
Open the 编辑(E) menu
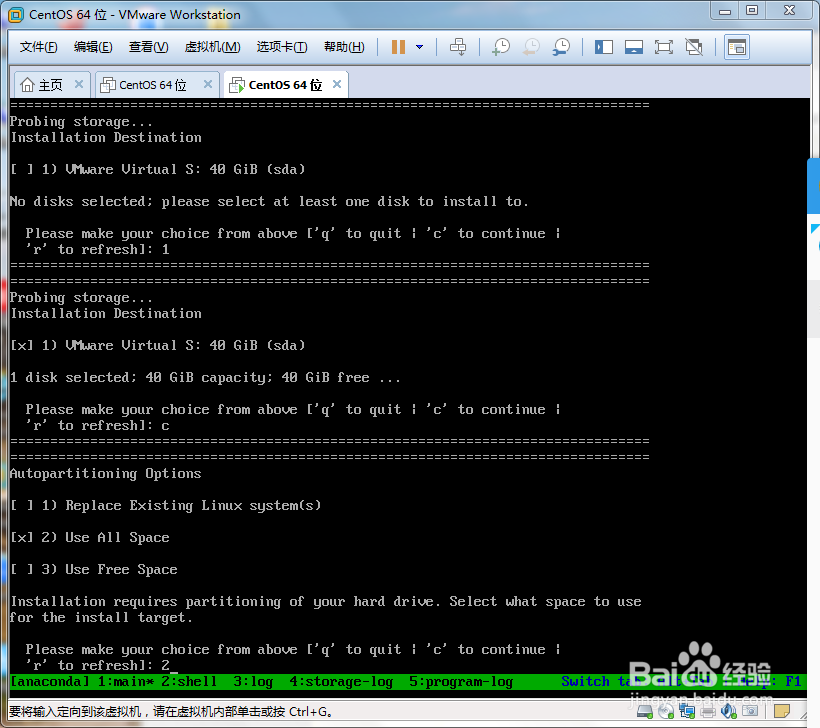93,47
